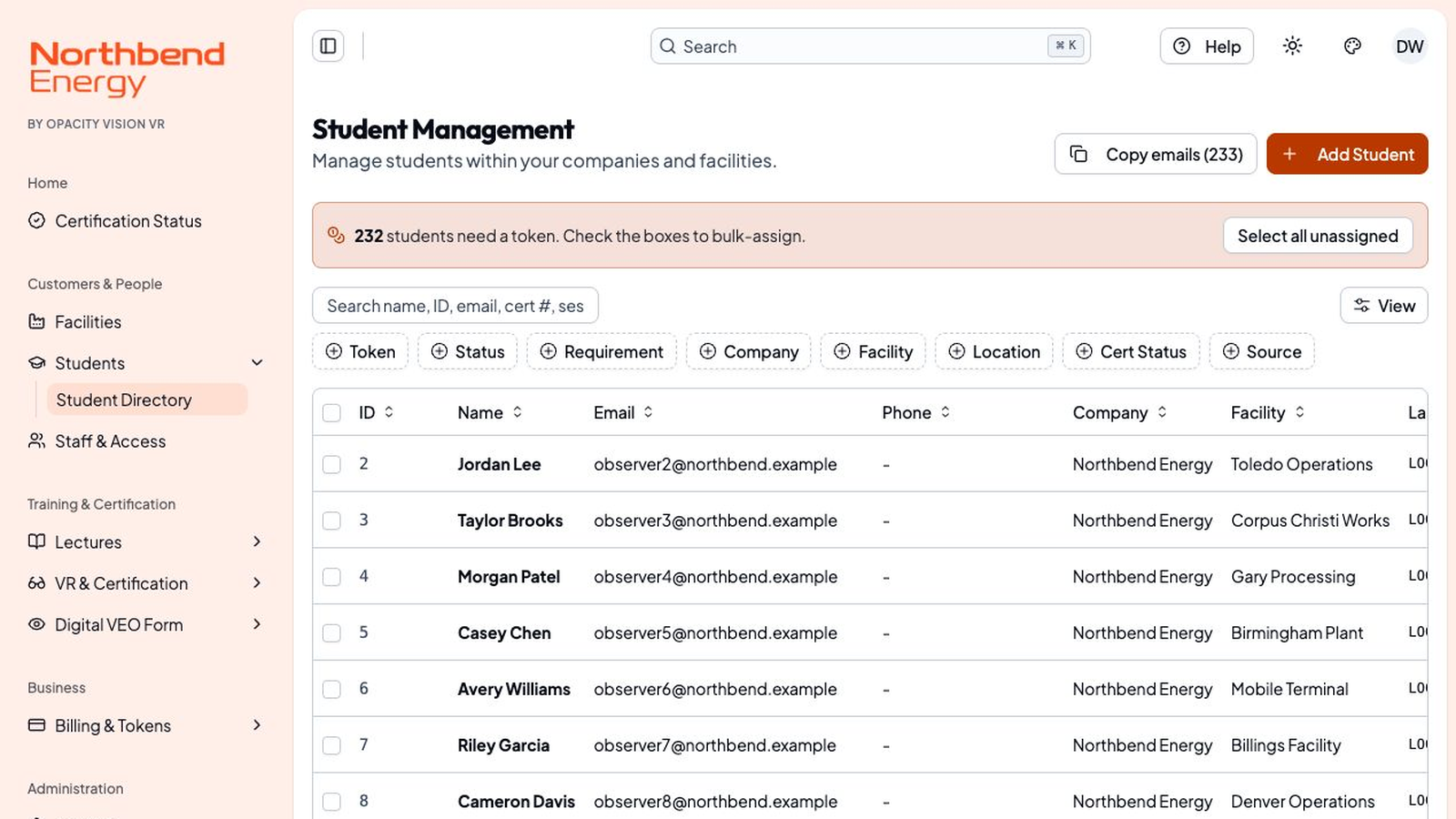This screenshot has height=819, width=1456.
Task: Add a Cert Status filter
Action: pos(1131,351)
